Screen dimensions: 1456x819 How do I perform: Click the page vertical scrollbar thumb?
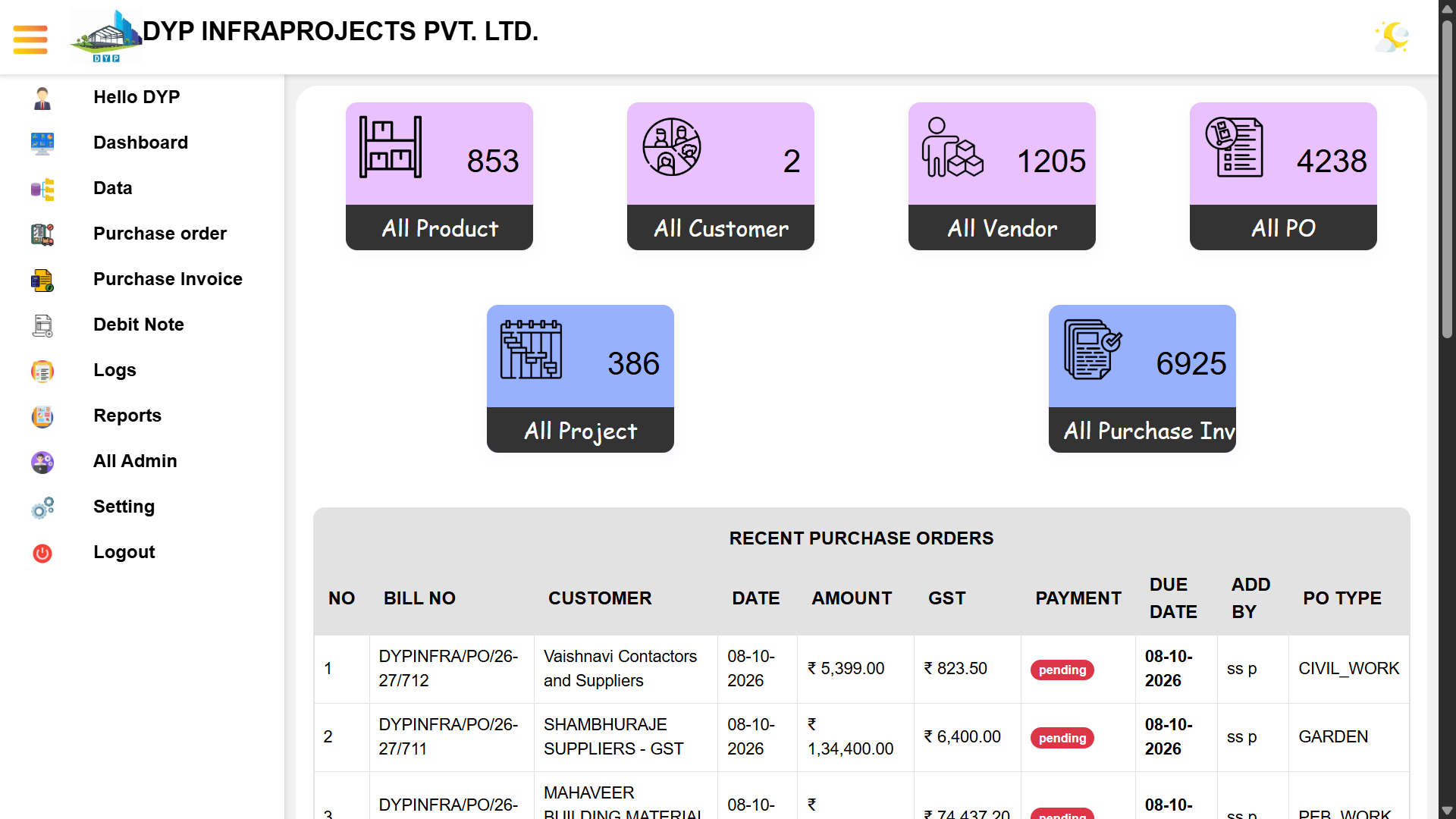(x=1447, y=178)
